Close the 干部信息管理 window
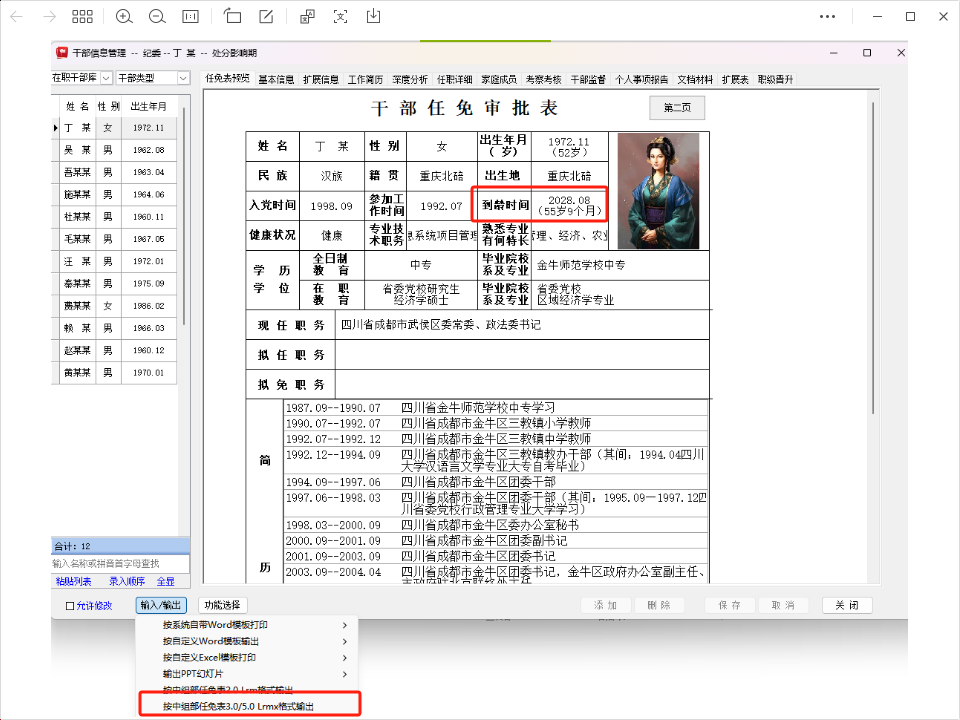 (901, 53)
